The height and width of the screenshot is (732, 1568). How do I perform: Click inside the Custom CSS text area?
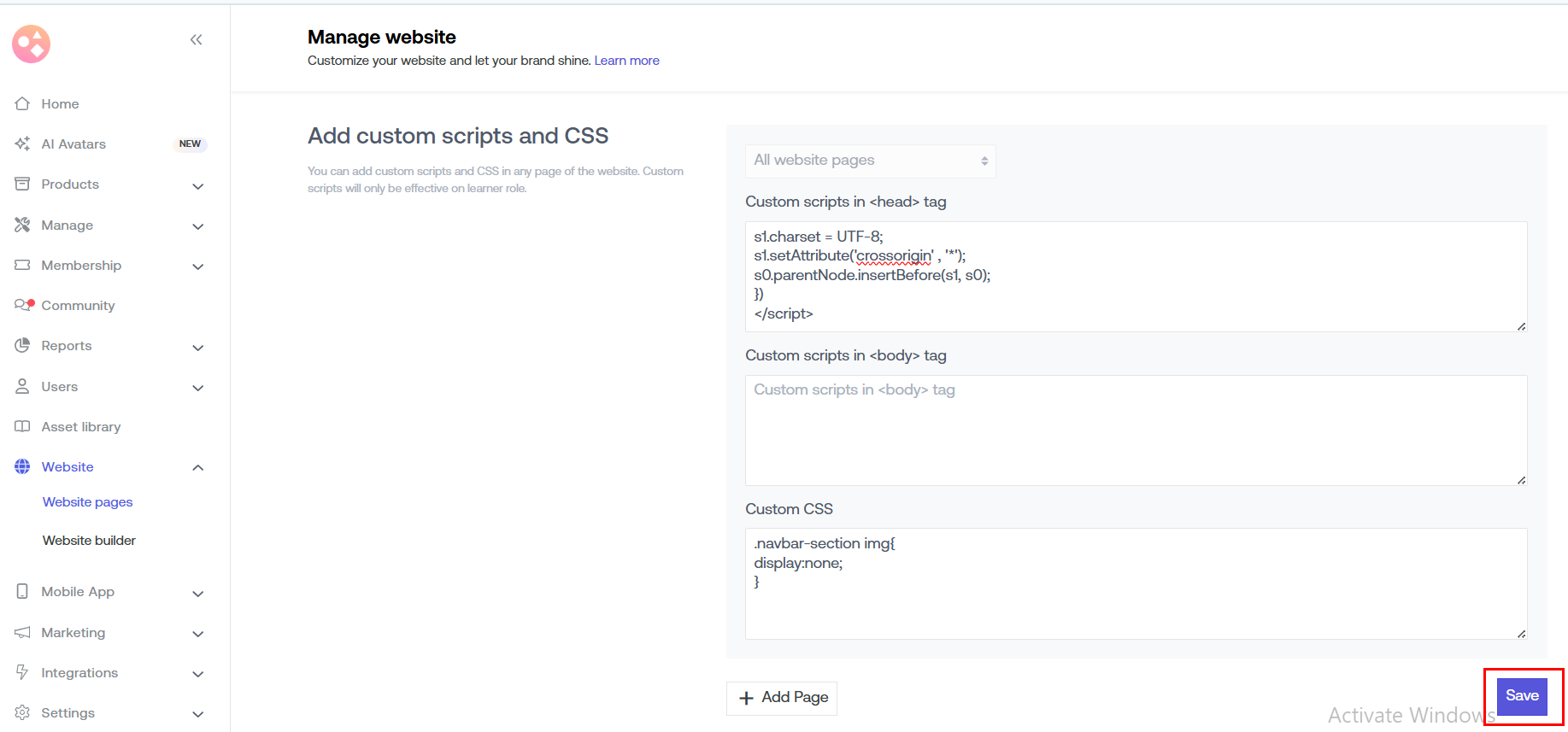[x=1135, y=598]
